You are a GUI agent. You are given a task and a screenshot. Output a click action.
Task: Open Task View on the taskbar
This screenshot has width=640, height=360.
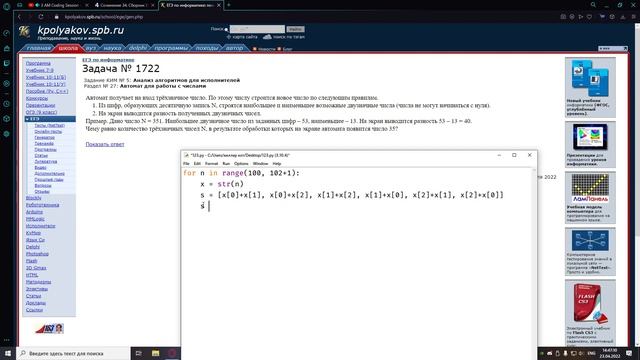tap(139, 353)
